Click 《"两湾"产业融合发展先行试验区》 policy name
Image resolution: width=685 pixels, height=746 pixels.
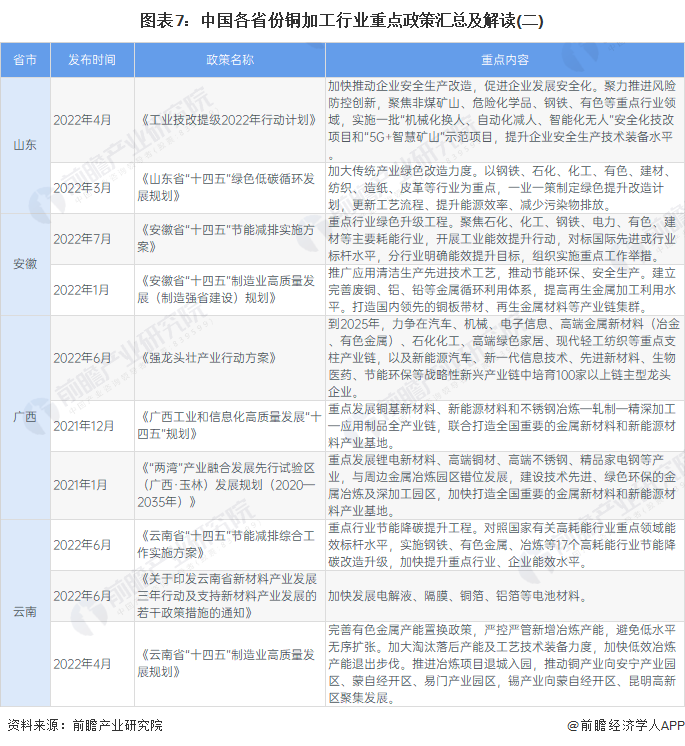(x=226, y=485)
